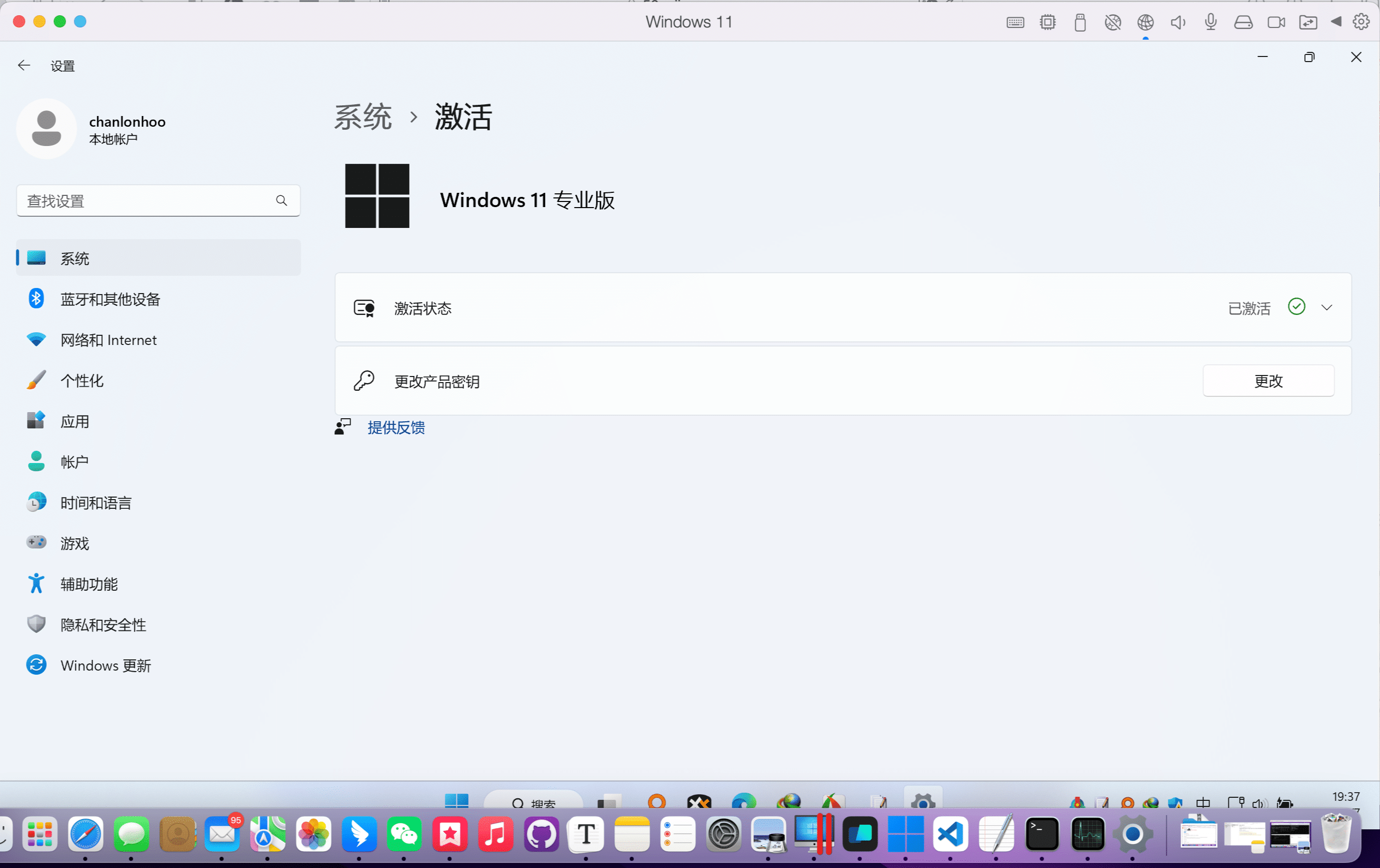Open Terminal in the Dock
Screen dimensions: 1380x868
tap(1042, 833)
